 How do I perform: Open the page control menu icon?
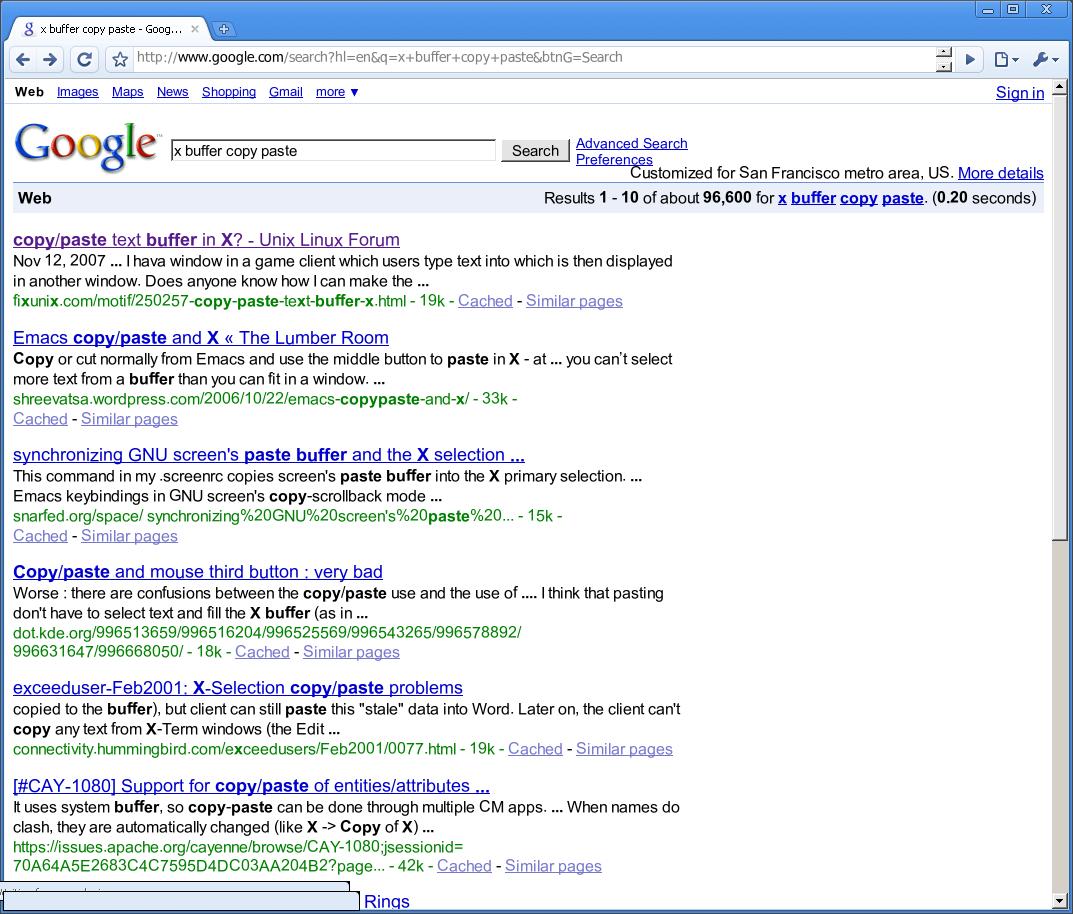1006,60
